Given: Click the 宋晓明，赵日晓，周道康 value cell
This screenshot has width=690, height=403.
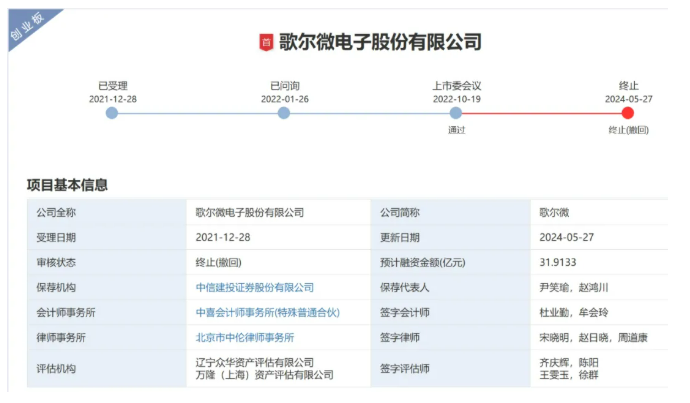Looking at the screenshot, I should (599, 338).
